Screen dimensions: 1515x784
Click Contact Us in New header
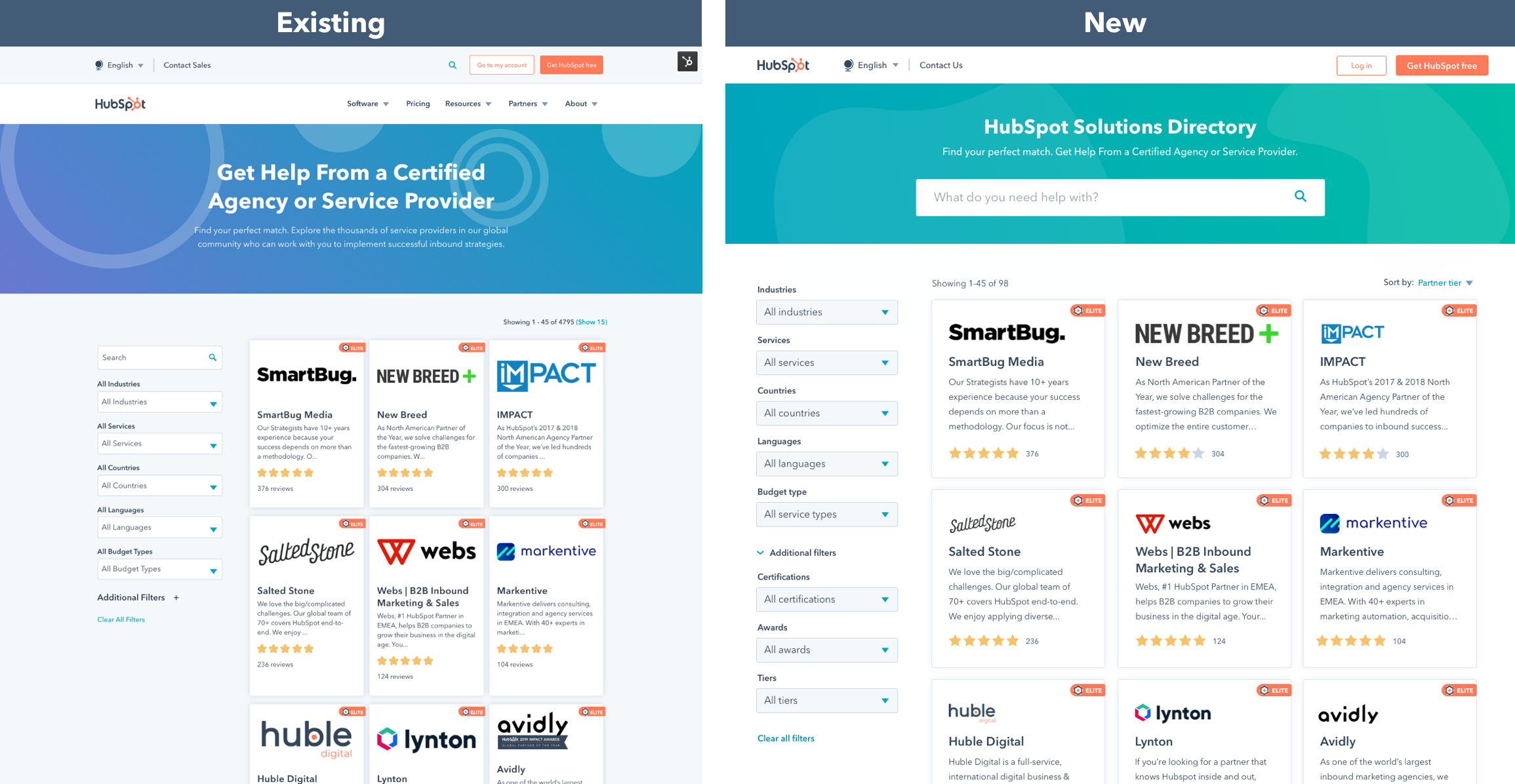click(940, 65)
